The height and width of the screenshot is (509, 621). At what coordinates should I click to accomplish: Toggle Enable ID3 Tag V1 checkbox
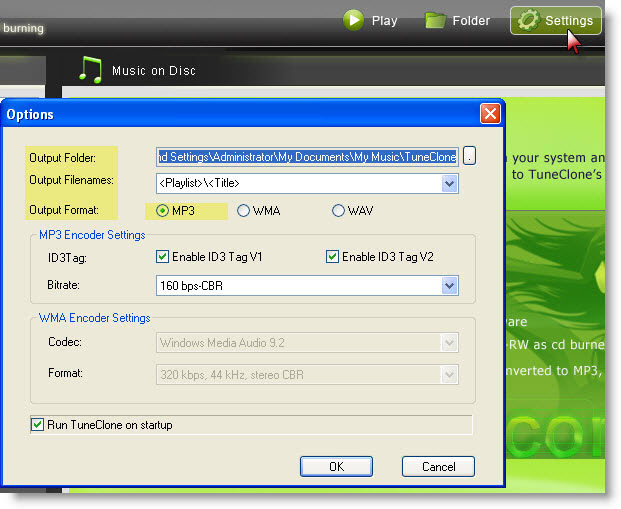pos(162,257)
